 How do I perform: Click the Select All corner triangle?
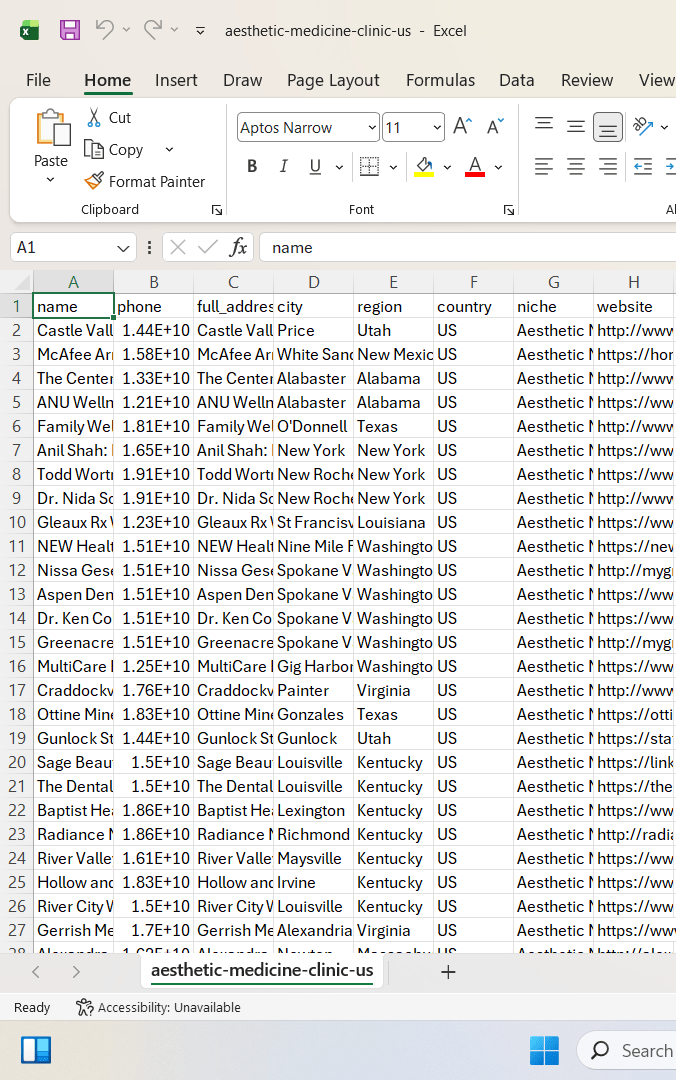22,282
